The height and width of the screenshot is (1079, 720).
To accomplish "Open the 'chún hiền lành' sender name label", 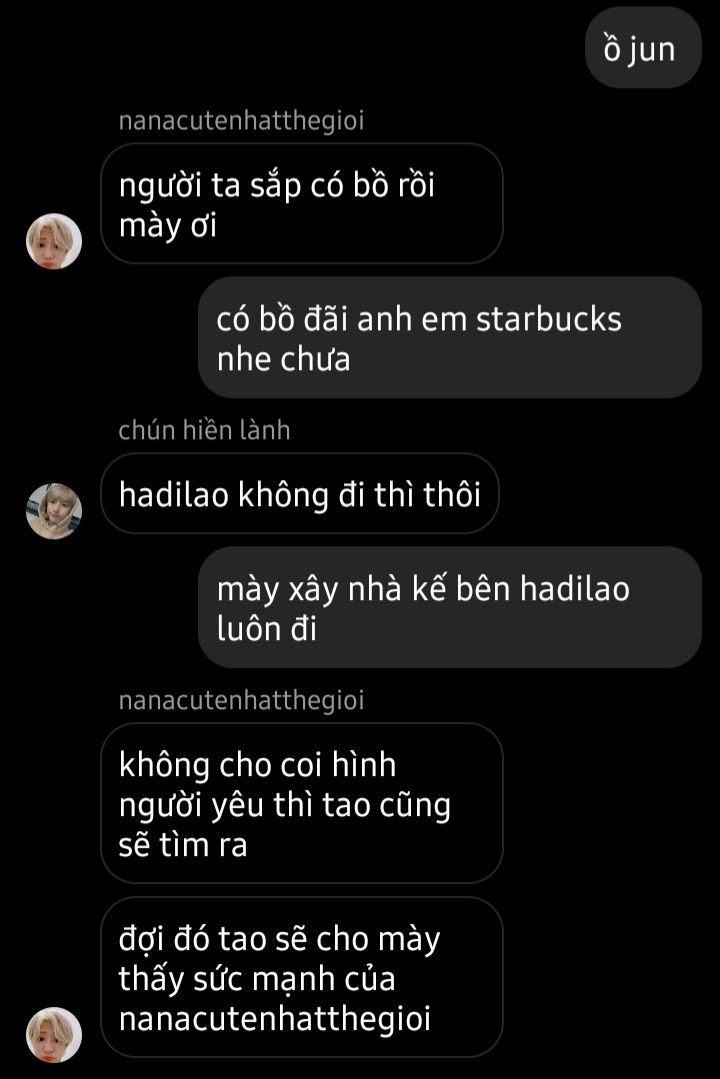I will coord(204,430).
